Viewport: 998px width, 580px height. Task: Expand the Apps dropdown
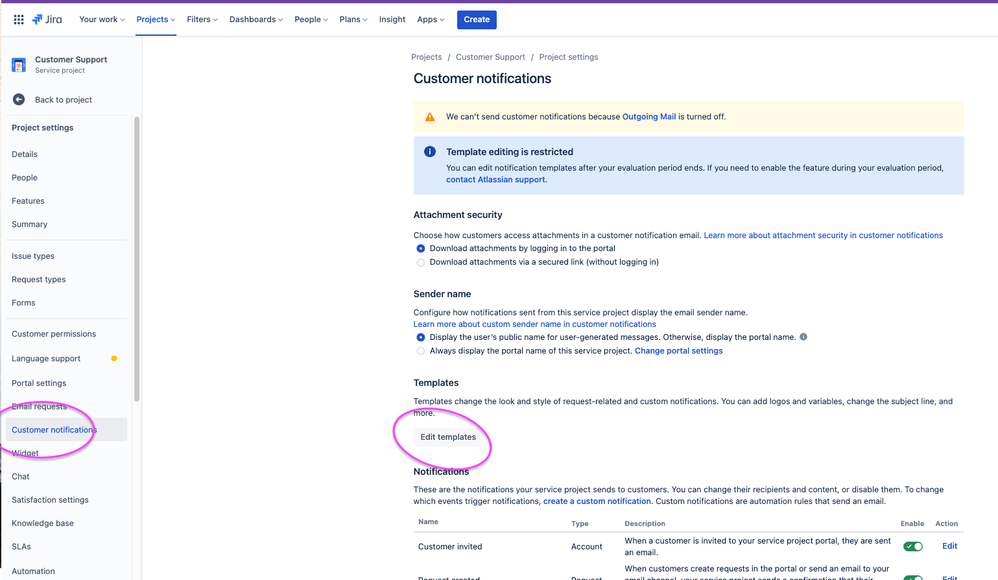click(x=430, y=18)
